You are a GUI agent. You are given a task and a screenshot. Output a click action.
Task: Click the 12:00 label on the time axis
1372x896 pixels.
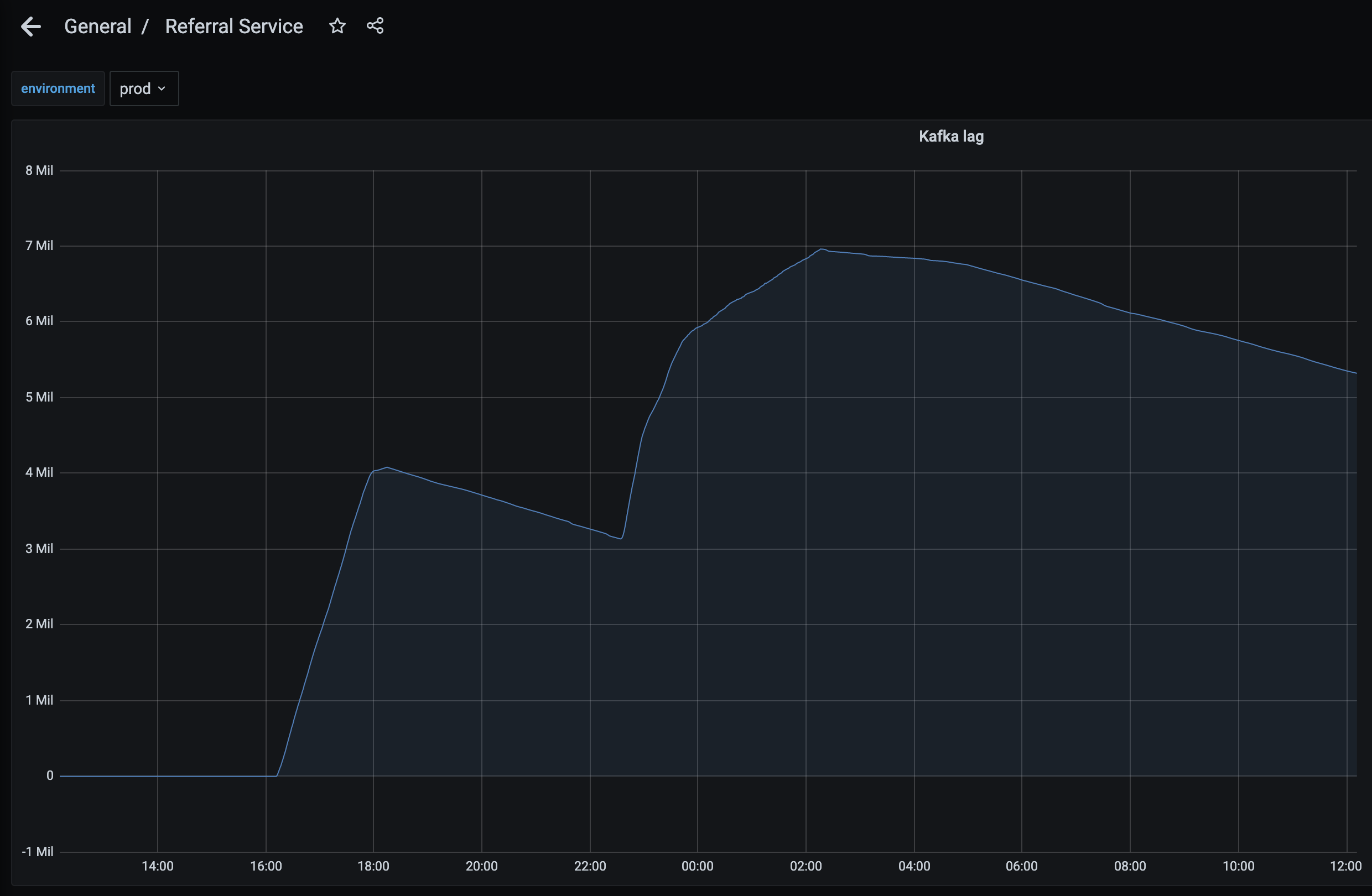coord(1345,866)
